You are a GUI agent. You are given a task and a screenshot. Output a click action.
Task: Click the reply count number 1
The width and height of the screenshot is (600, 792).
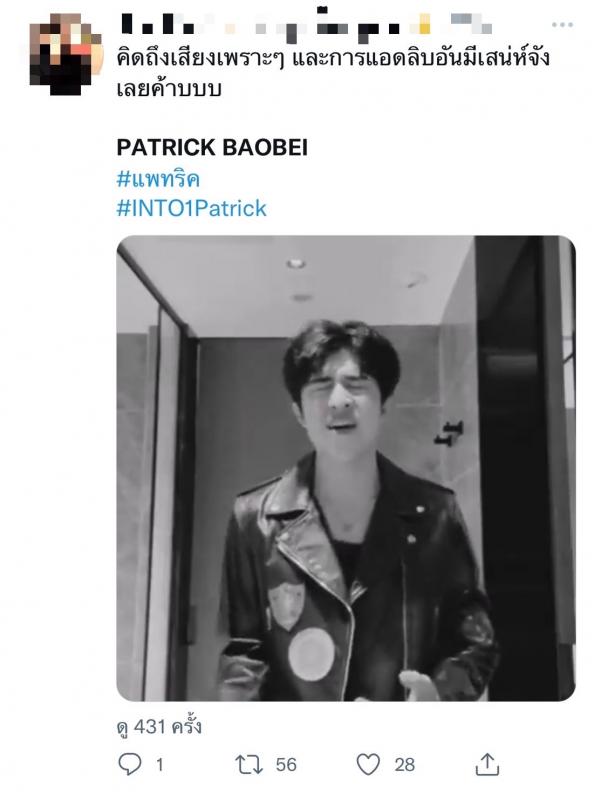pyautogui.click(x=160, y=765)
